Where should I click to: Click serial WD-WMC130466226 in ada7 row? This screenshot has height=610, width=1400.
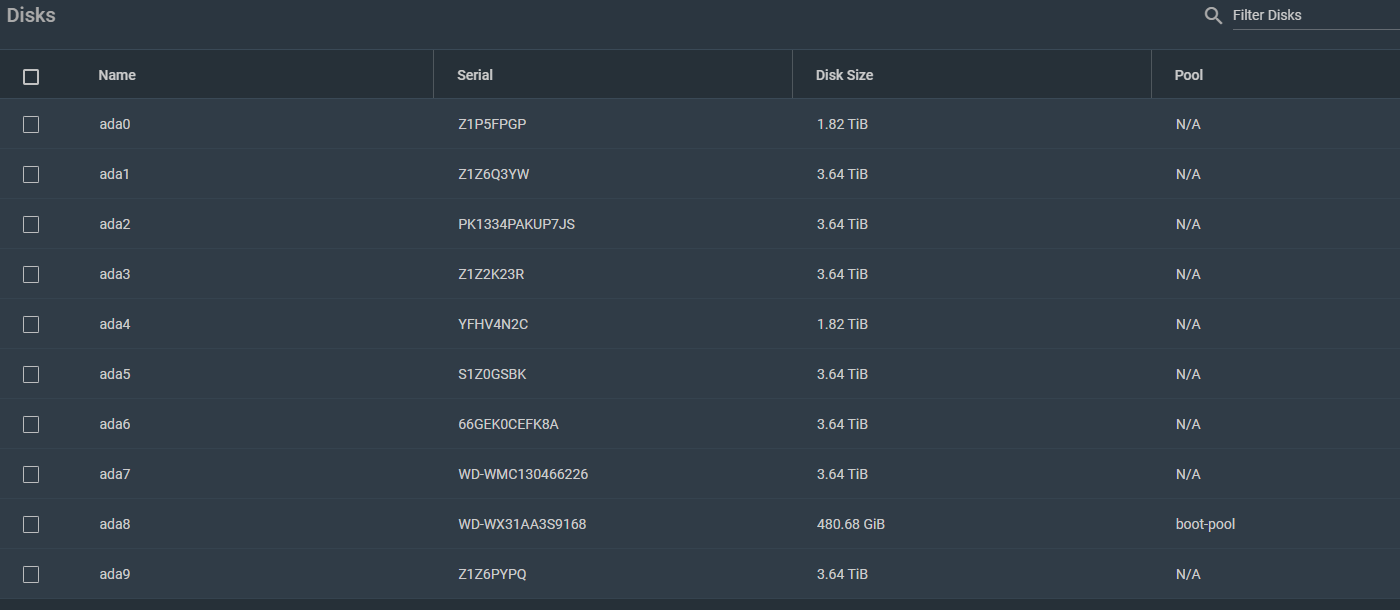click(x=523, y=474)
